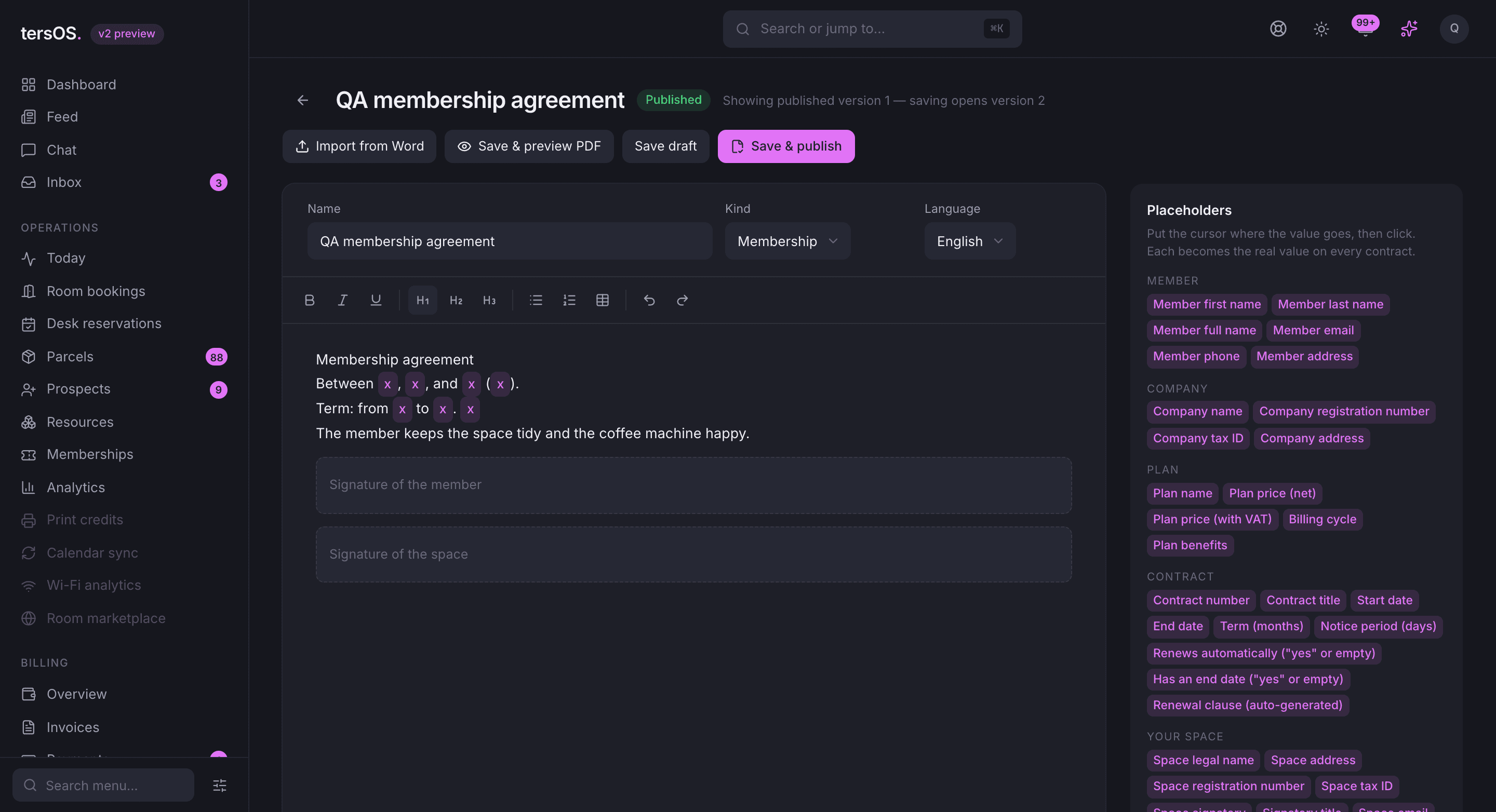Open the AI sparkles assistant
The width and height of the screenshot is (1496, 812).
pyautogui.click(x=1409, y=29)
